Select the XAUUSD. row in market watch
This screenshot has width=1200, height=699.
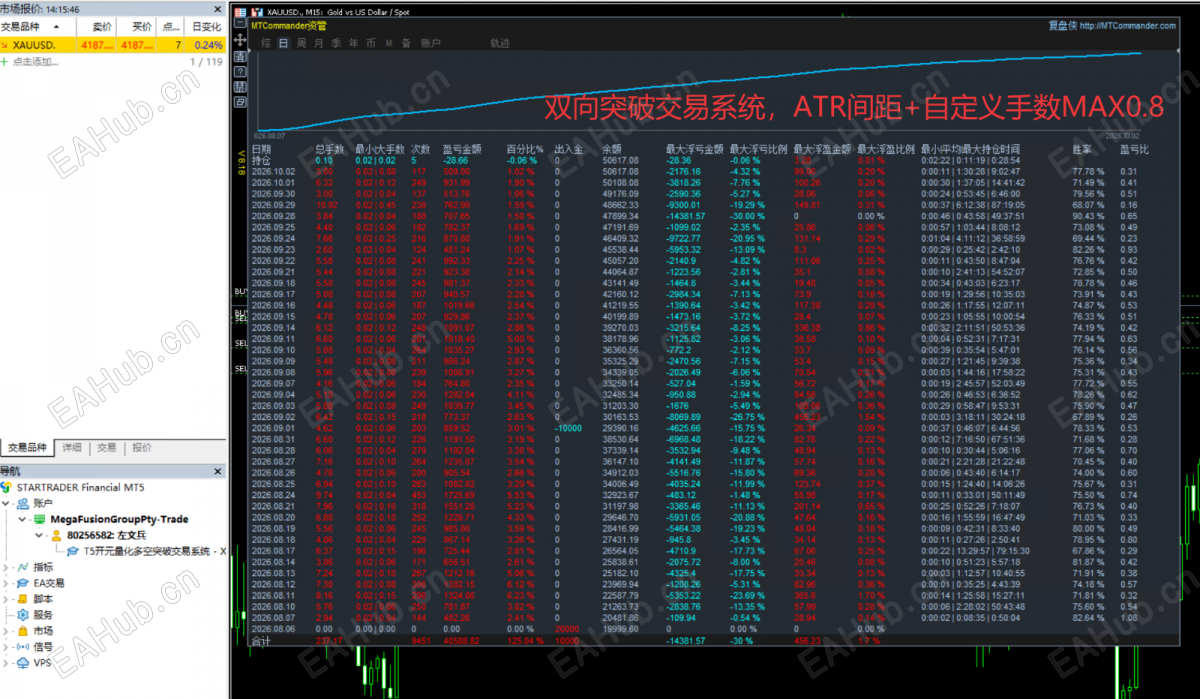pyautogui.click(x=114, y=45)
